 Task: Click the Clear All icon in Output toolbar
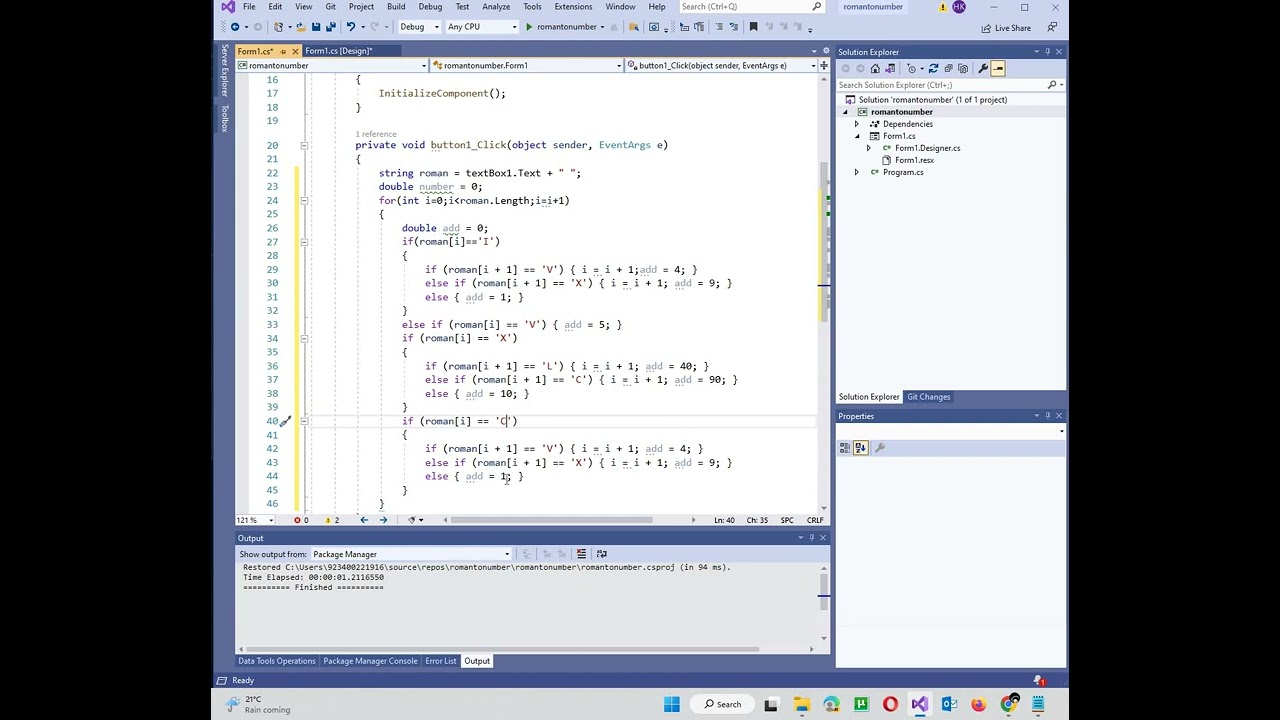tap(581, 554)
